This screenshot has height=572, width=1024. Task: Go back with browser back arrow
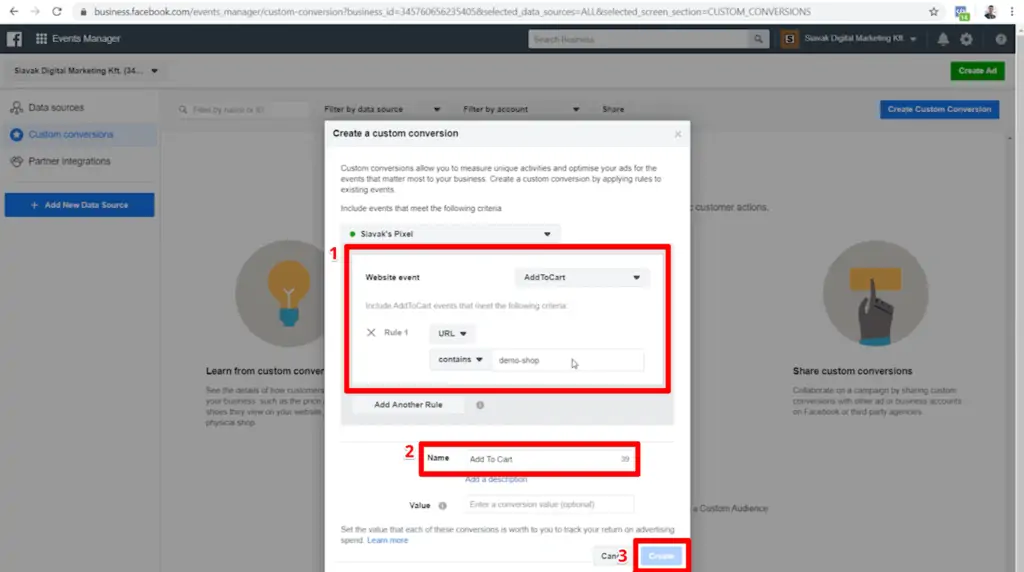14,12
